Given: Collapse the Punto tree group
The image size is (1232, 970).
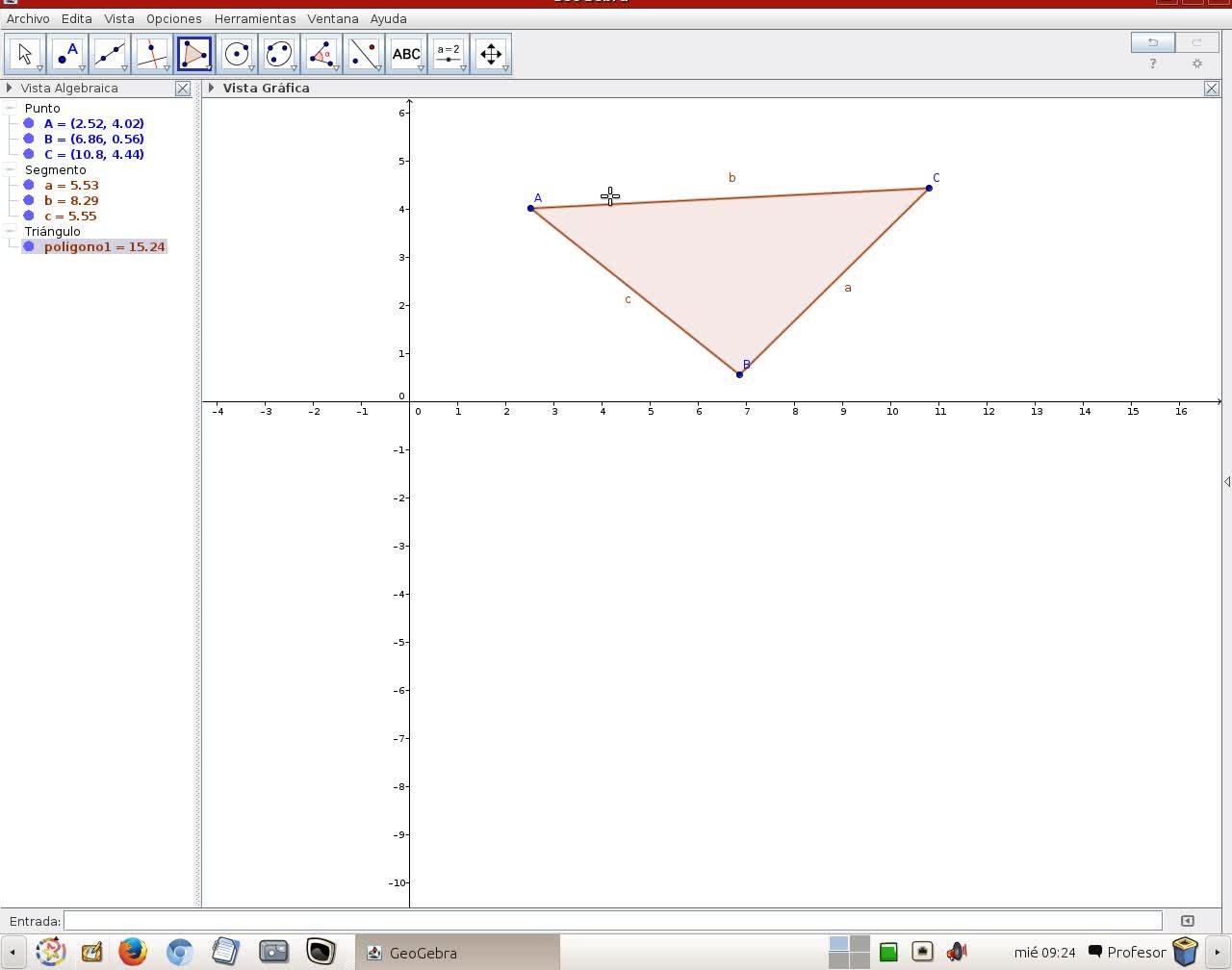Looking at the screenshot, I should pos(10,108).
